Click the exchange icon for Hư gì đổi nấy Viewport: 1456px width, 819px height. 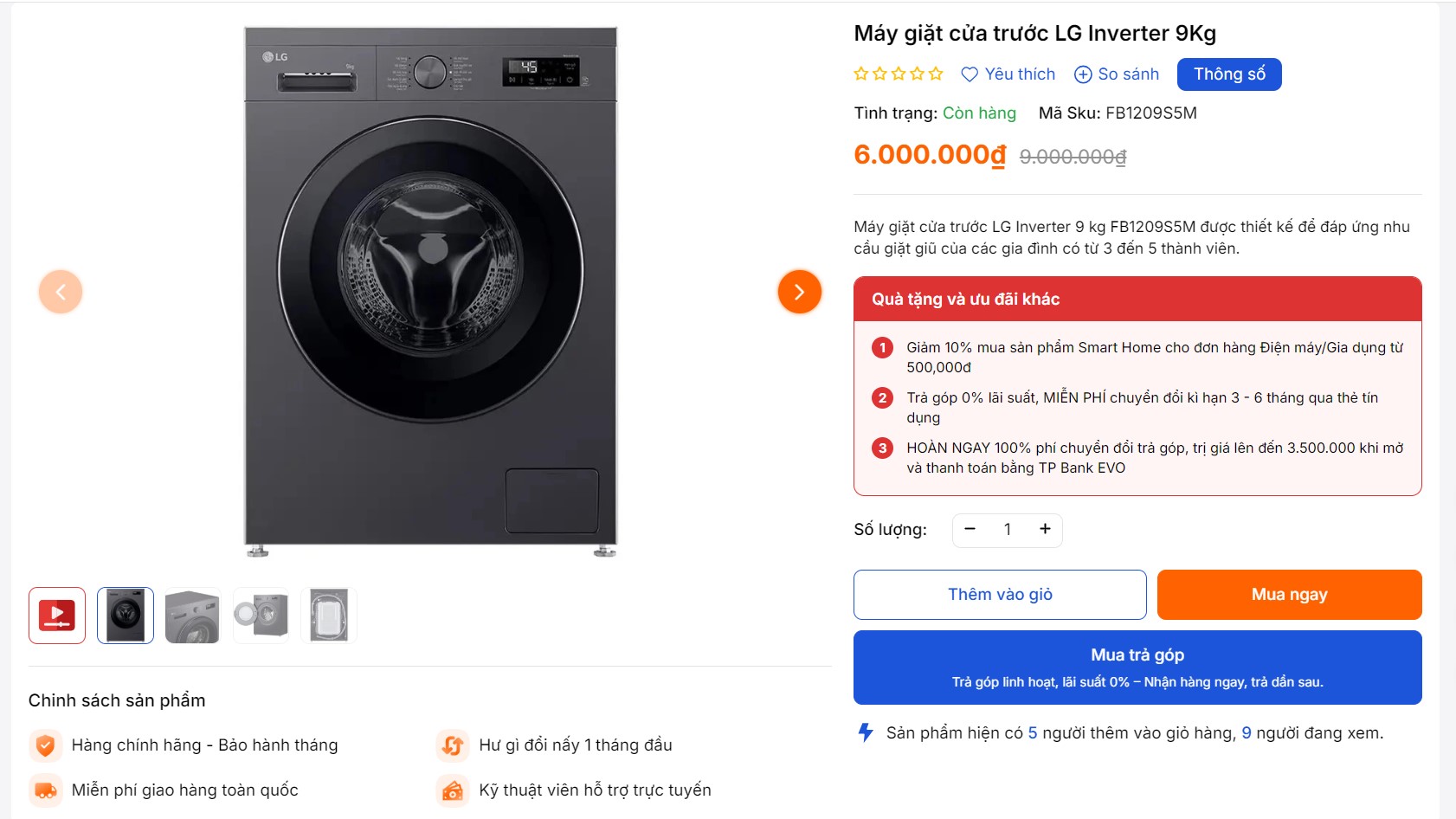453,745
